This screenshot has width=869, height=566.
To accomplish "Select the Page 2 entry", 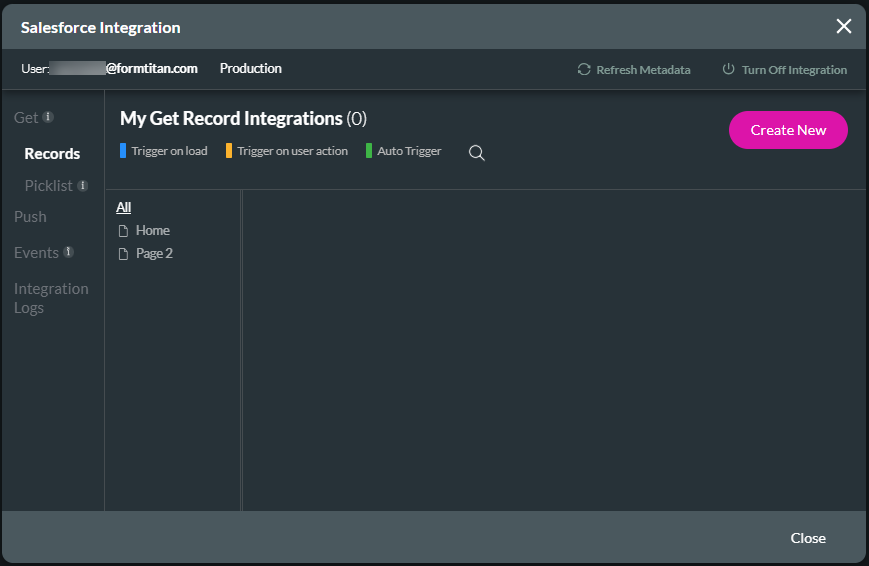I will coord(154,253).
